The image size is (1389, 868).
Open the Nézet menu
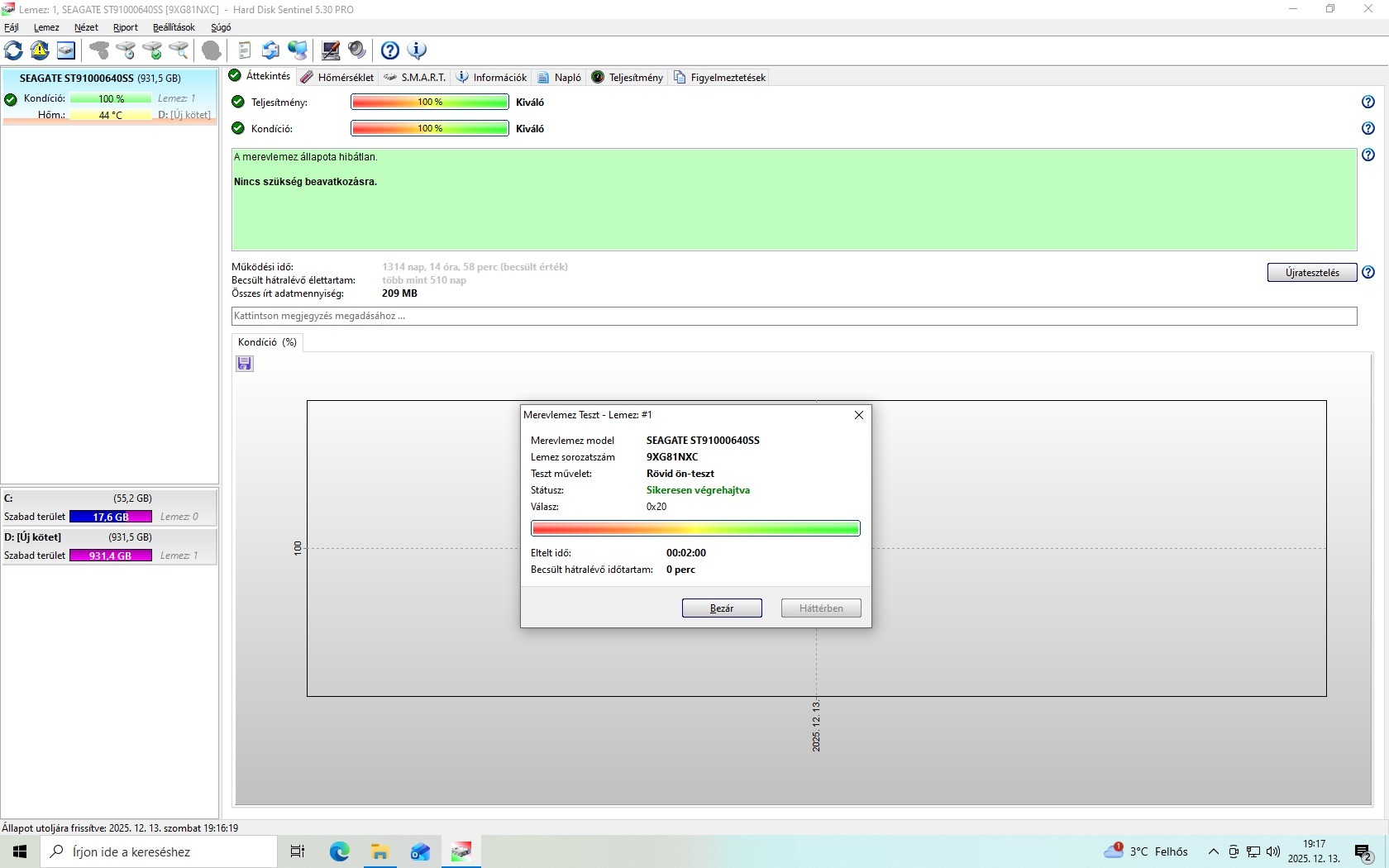pos(86,27)
